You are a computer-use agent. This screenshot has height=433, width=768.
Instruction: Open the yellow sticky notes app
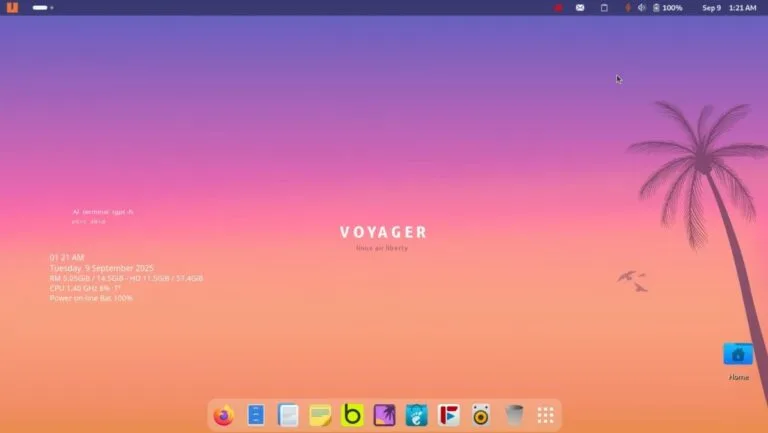pos(320,415)
